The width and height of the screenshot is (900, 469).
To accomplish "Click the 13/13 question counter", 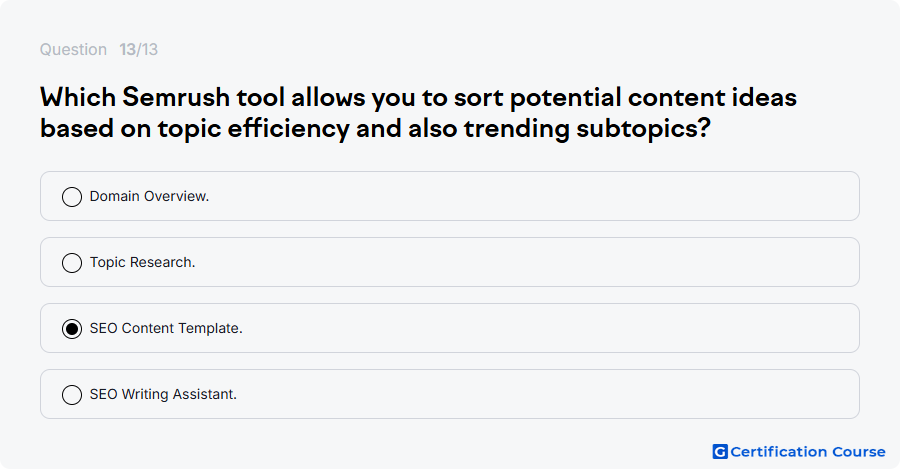I will point(138,49).
